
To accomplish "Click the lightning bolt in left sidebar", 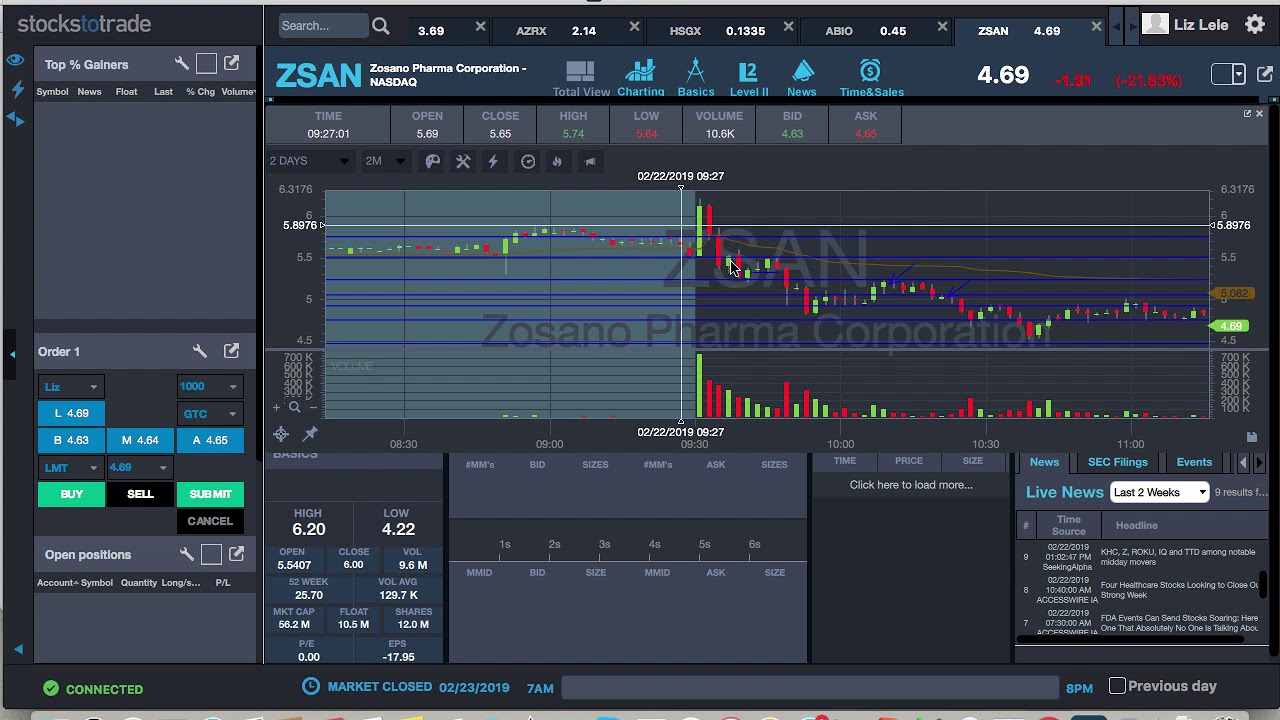I will (x=17, y=90).
